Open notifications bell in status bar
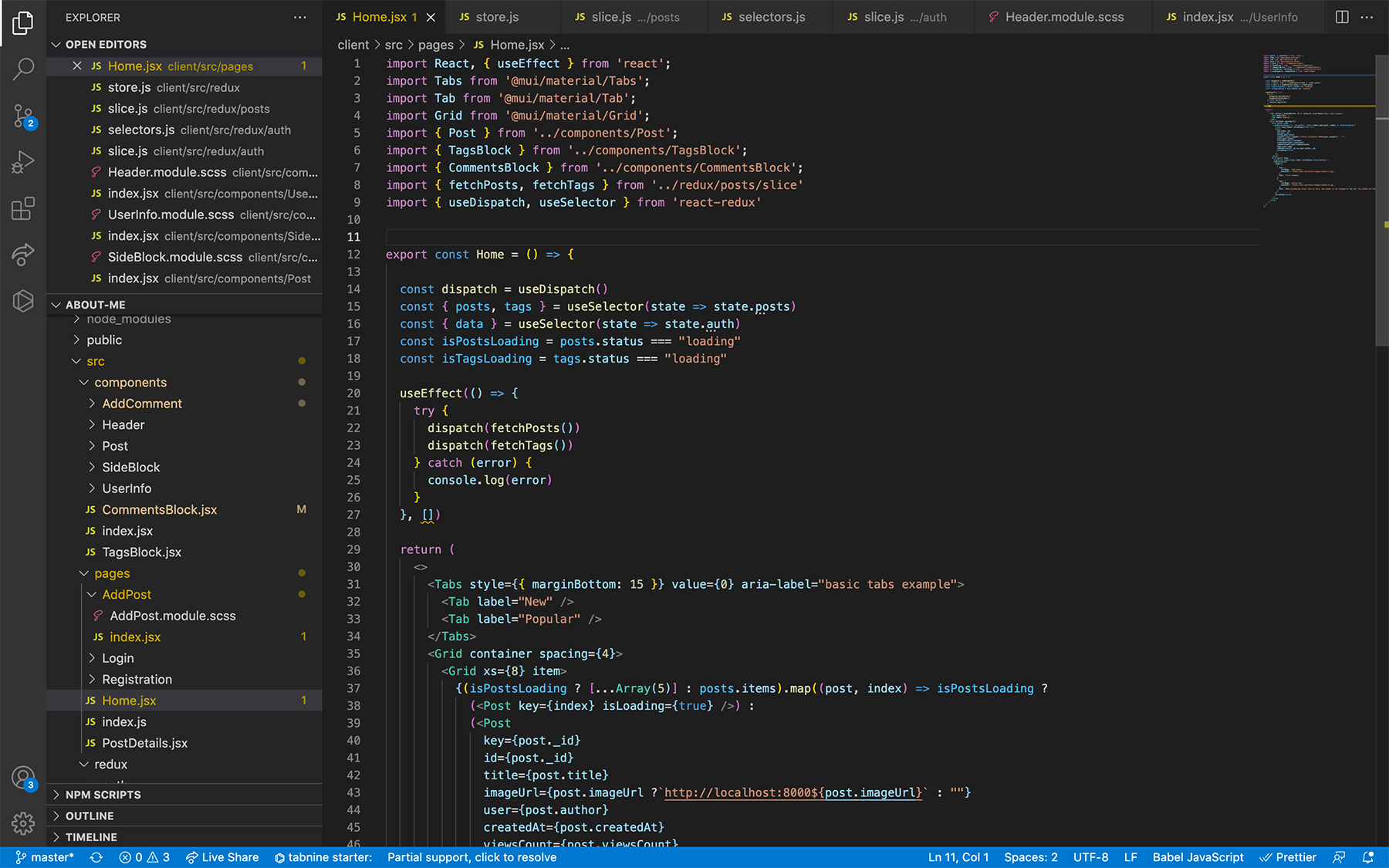 (x=1368, y=857)
